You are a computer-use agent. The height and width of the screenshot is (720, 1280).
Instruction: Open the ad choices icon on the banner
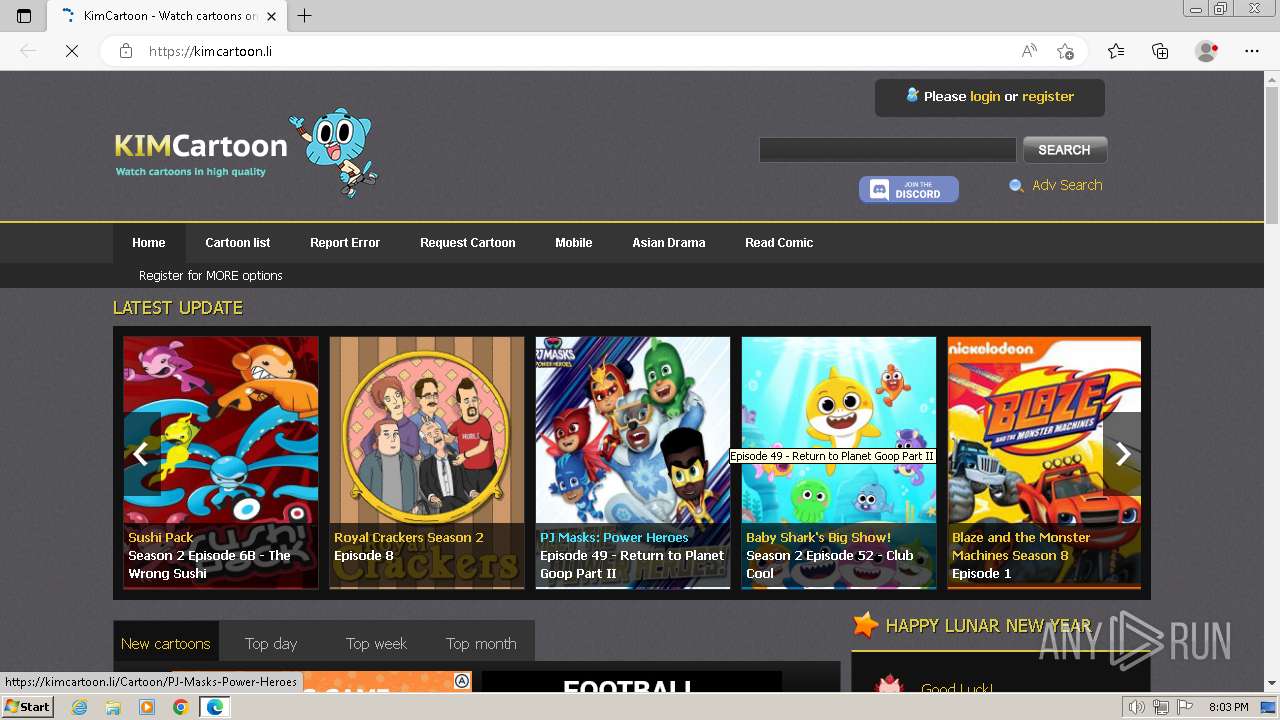click(x=462, y=681)
